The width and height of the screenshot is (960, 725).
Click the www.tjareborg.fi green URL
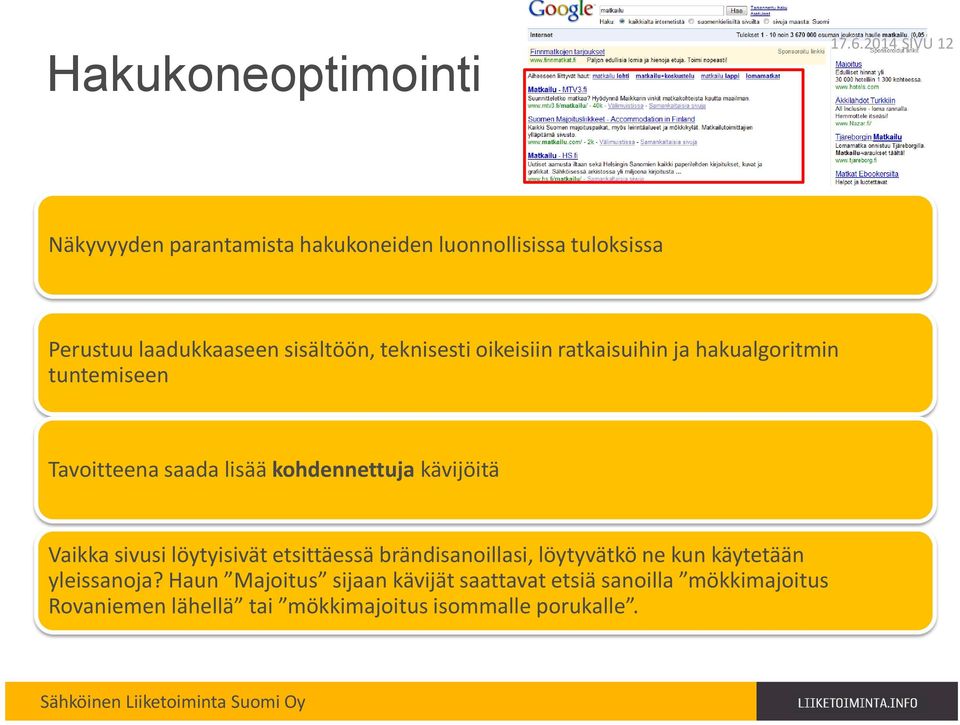click(856, 160)
